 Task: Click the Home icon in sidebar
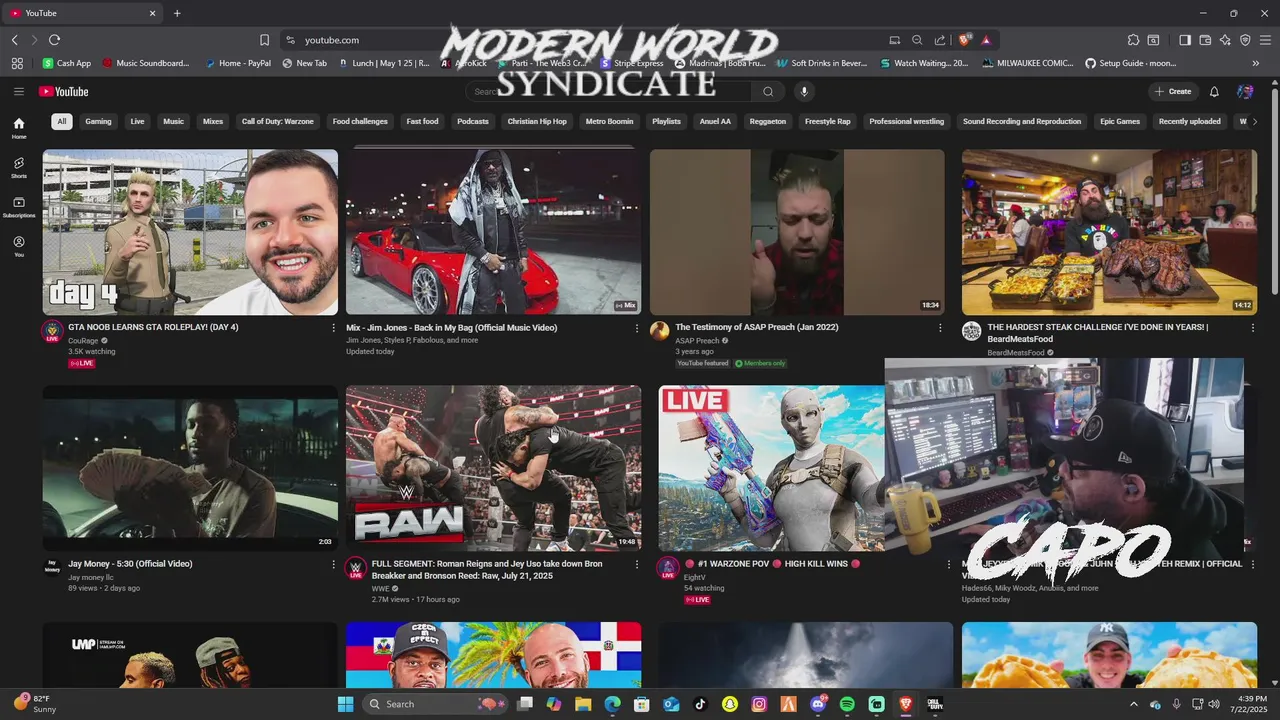pyautogui.click(x=19, y=128)
